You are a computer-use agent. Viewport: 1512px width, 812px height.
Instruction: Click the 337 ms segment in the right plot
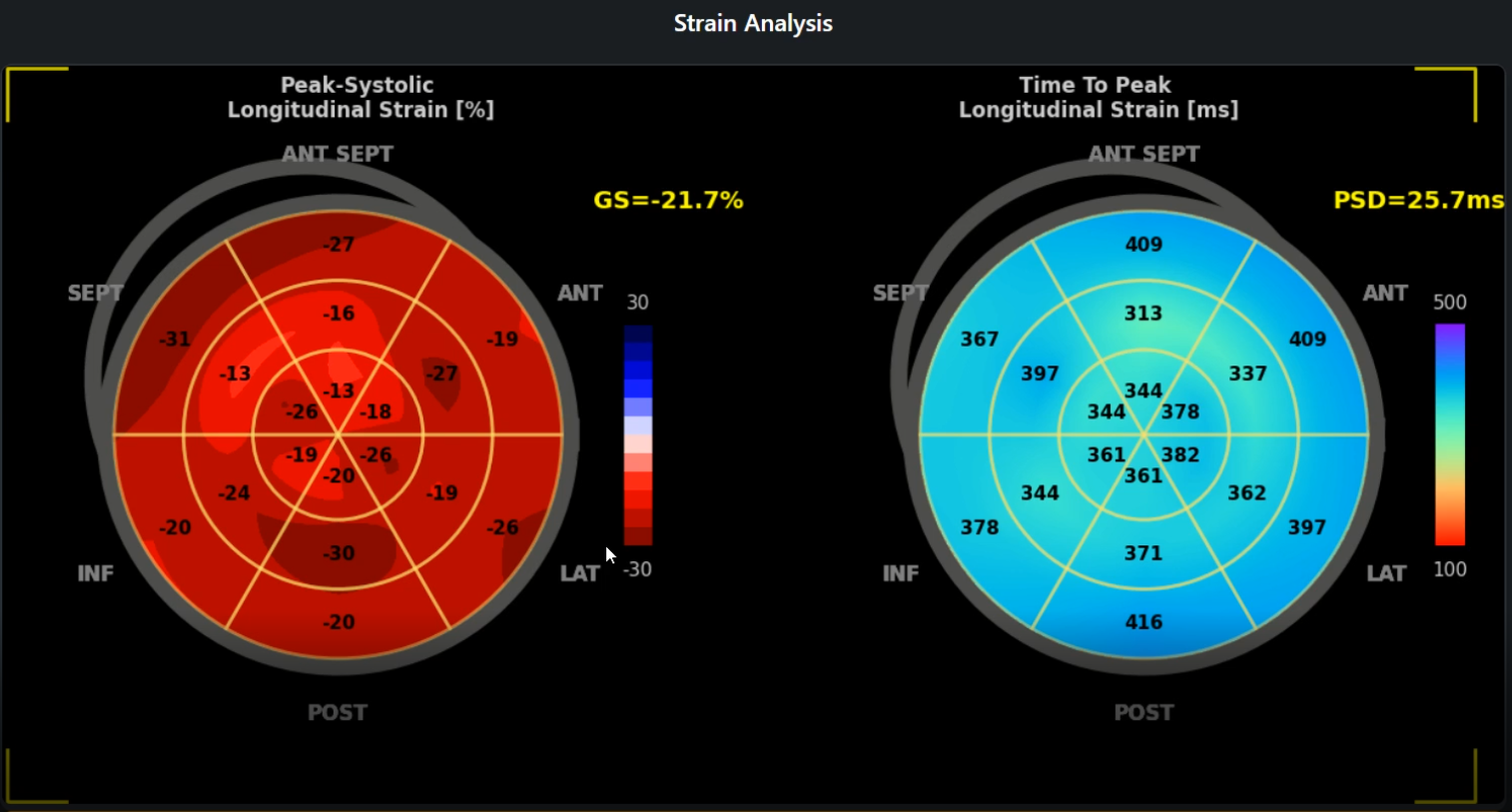[1247, 374]
